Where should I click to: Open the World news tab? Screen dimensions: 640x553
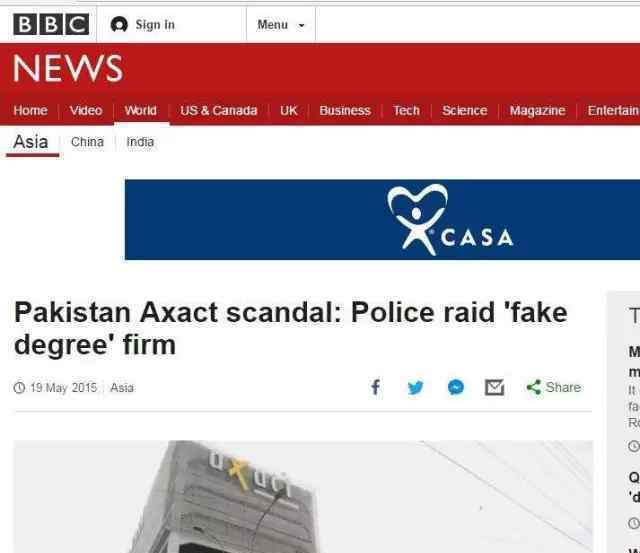click(x=140, y=111)
